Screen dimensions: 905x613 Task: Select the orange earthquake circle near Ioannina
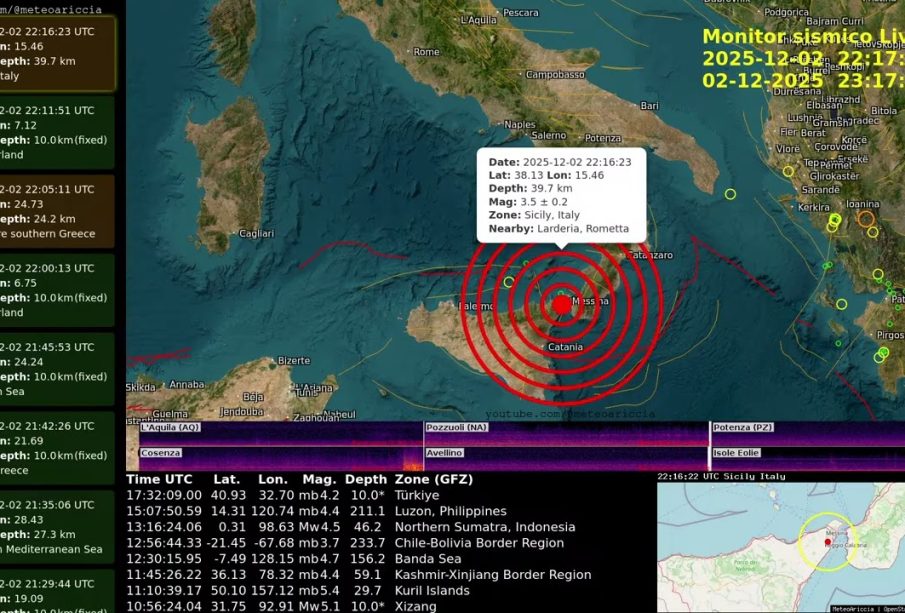pyautogui.click(x=866, y=218)
